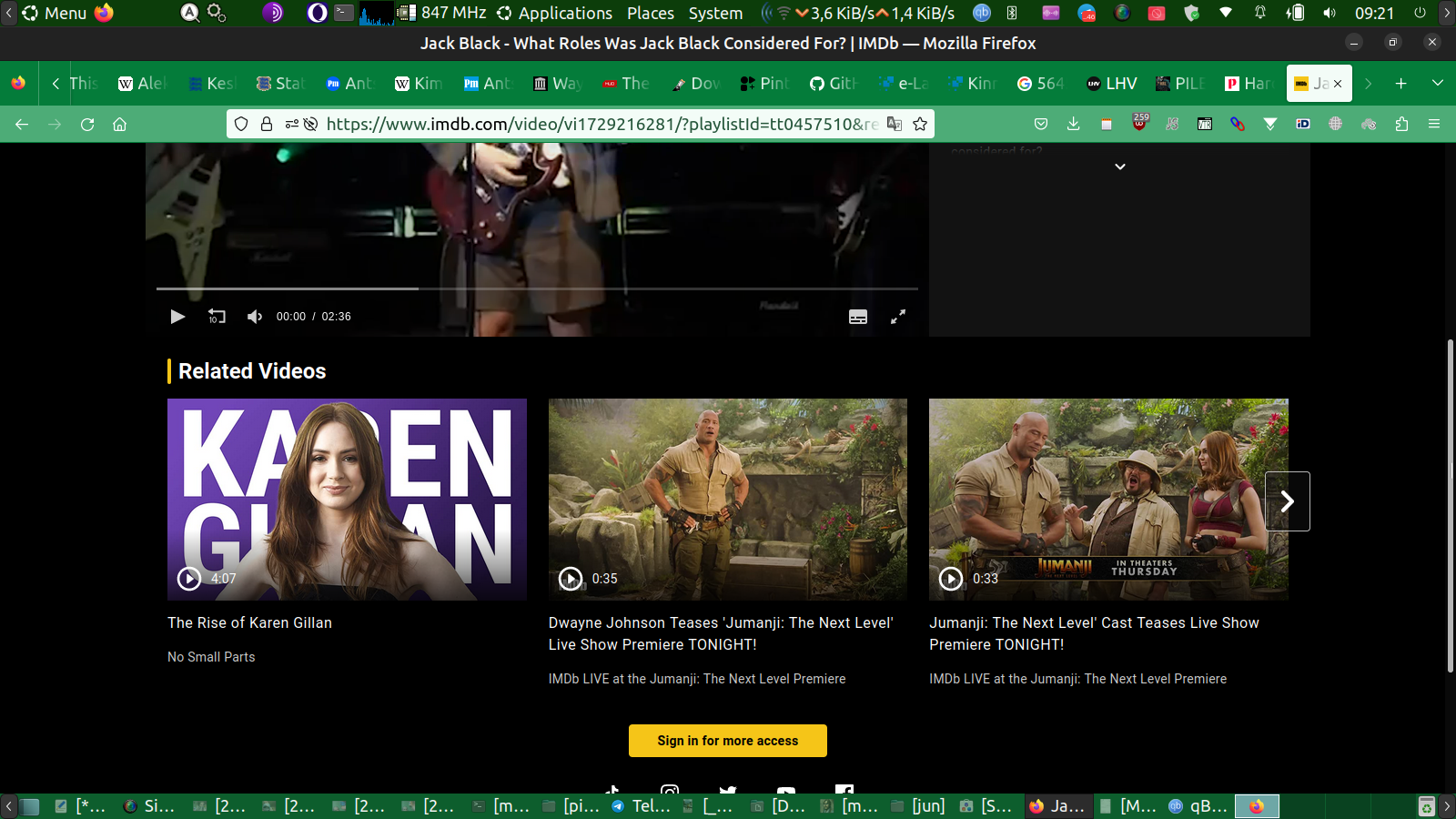Open the list all tabs dropdown
This screenshot has height=819, width=1456.
tap(1437, 84)
